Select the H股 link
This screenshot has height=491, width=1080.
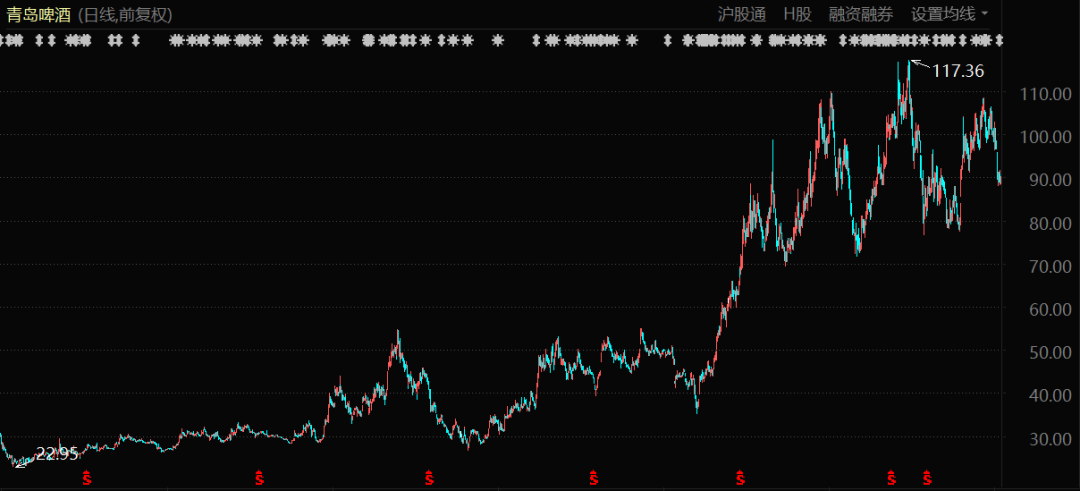tap(797, 14)
